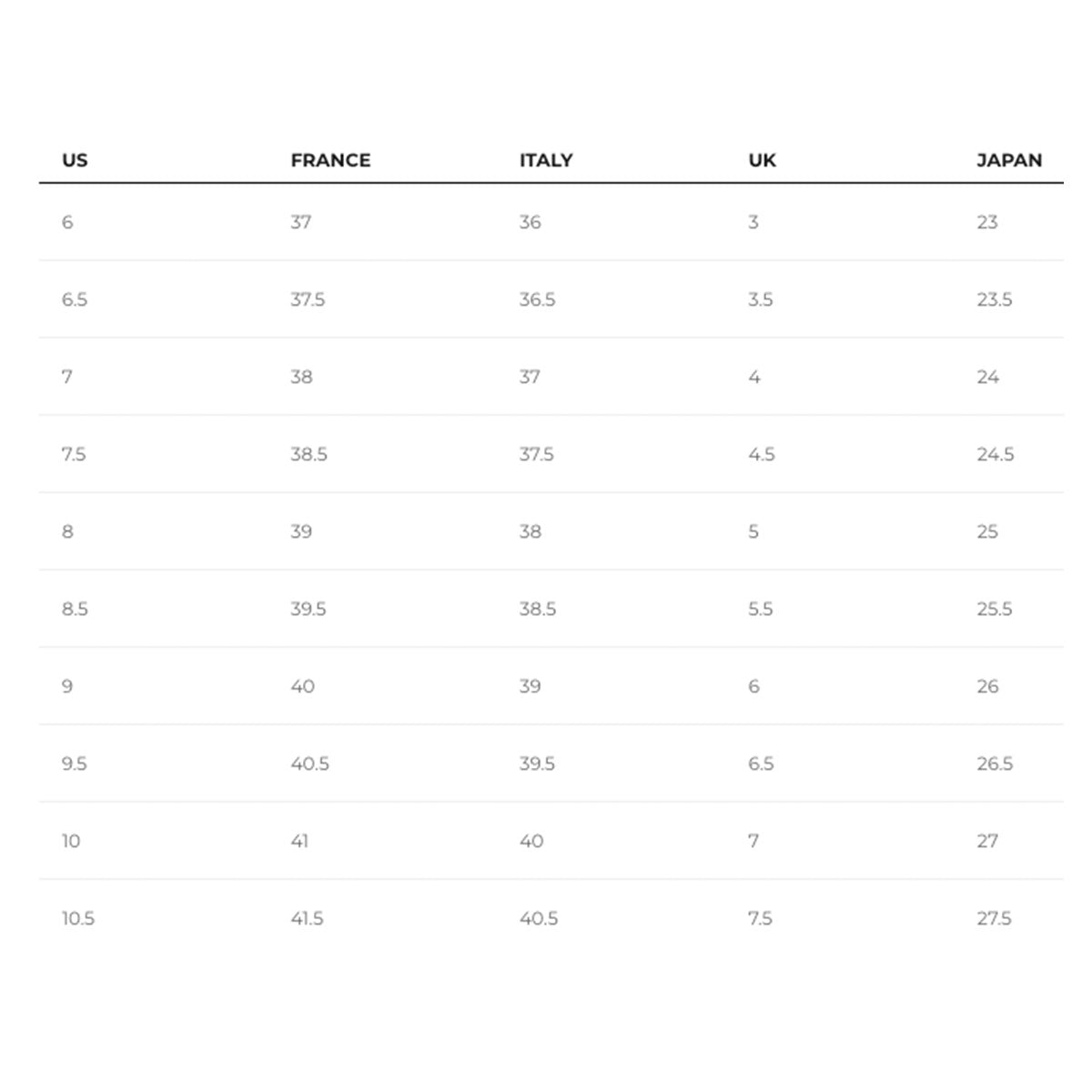The height and width of the screenshot is (1092, 1092).
Task: Click the JAPAN column header
Action: (1009, 160)
